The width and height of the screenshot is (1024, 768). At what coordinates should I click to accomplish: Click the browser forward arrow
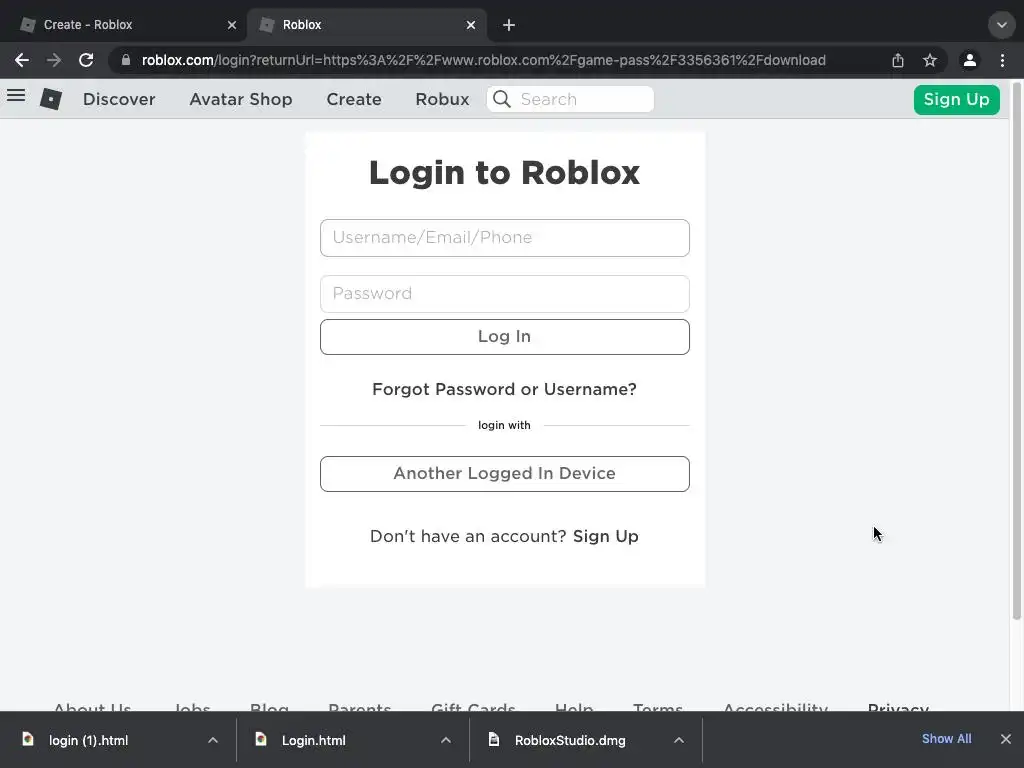[54, 60]
